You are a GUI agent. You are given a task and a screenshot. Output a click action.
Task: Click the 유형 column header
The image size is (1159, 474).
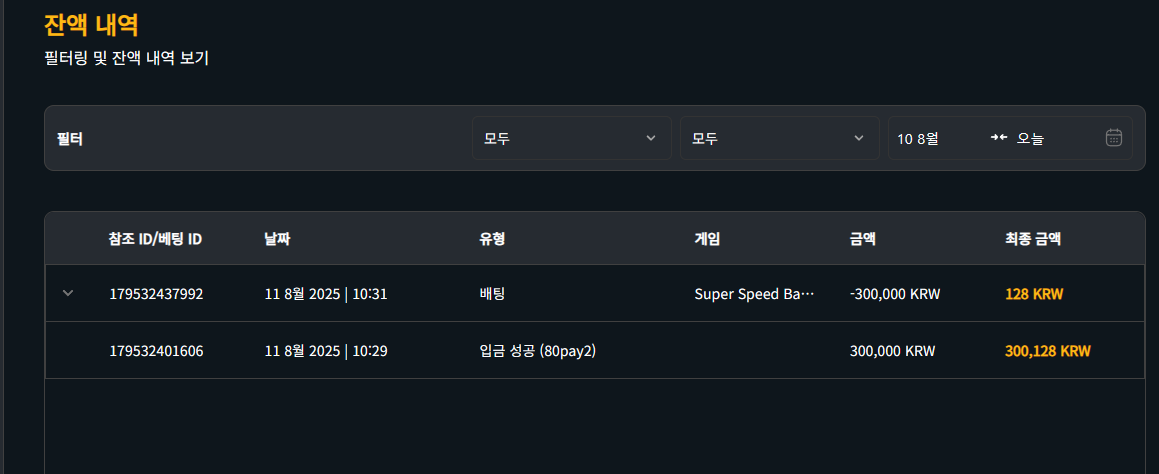tap(492, 239)
